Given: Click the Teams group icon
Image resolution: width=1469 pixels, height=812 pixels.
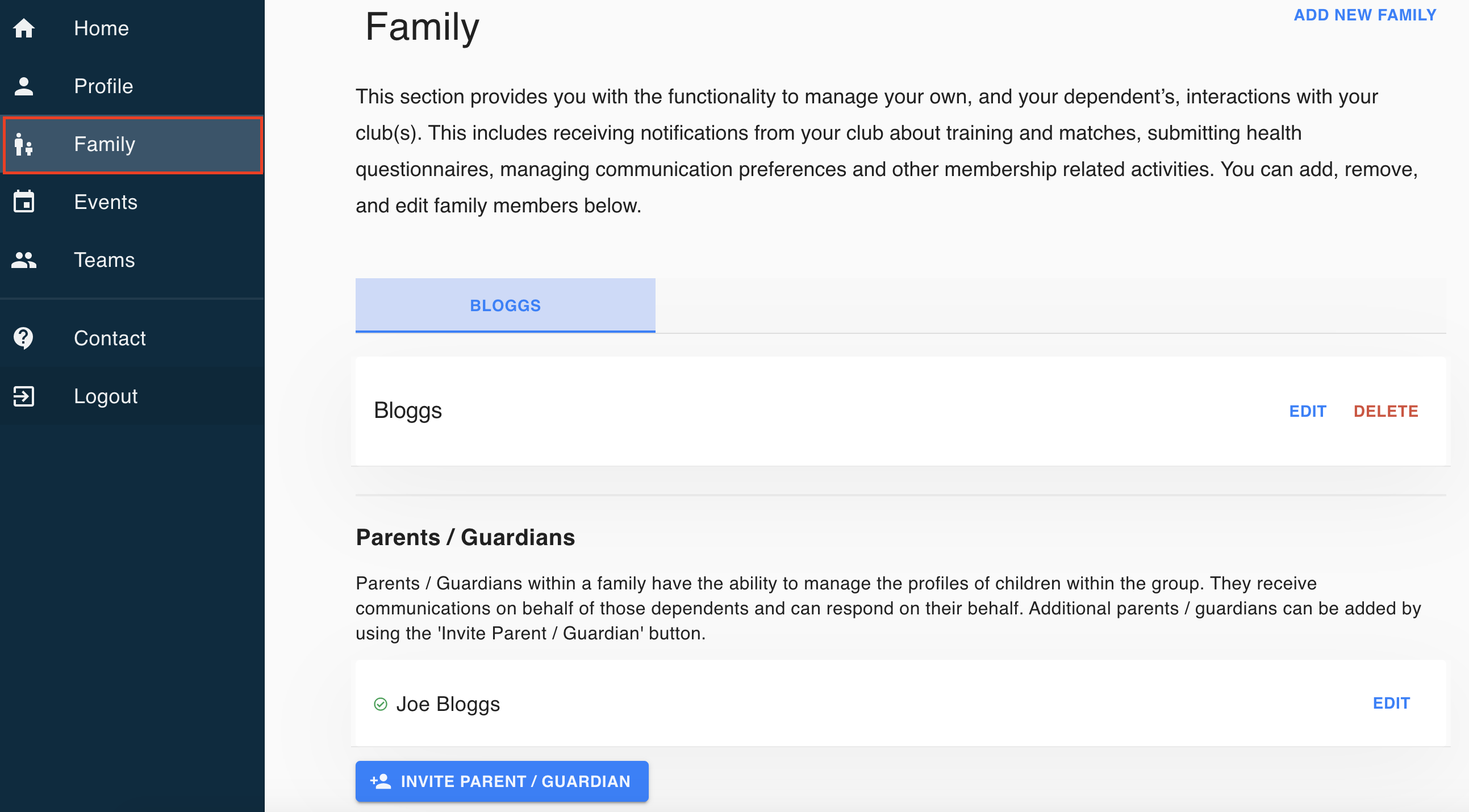Looking at the screenshot, I should [x=24, y=260].
